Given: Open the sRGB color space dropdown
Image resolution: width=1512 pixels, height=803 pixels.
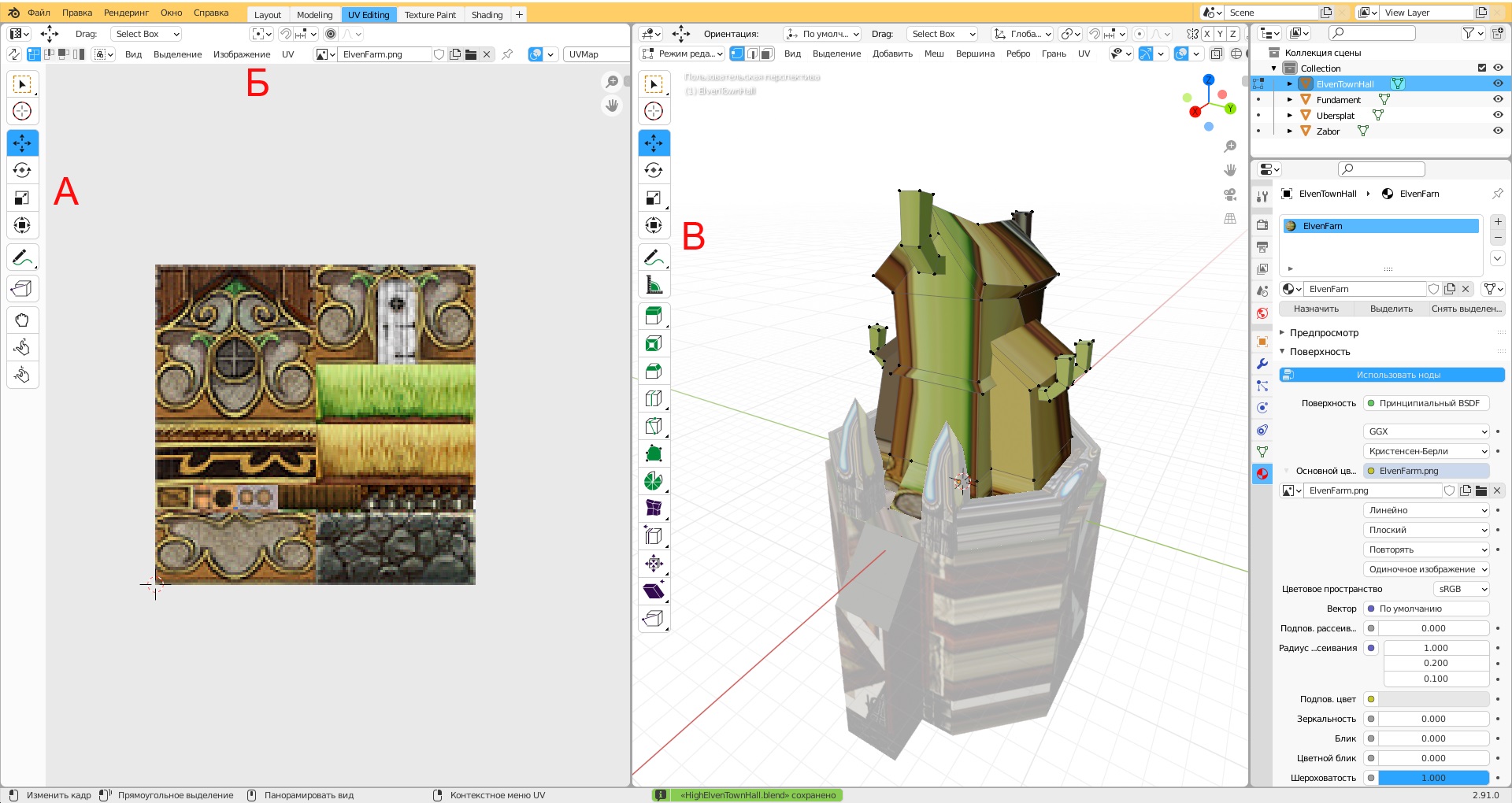Looking at the screenshot, I should 1461,589.
